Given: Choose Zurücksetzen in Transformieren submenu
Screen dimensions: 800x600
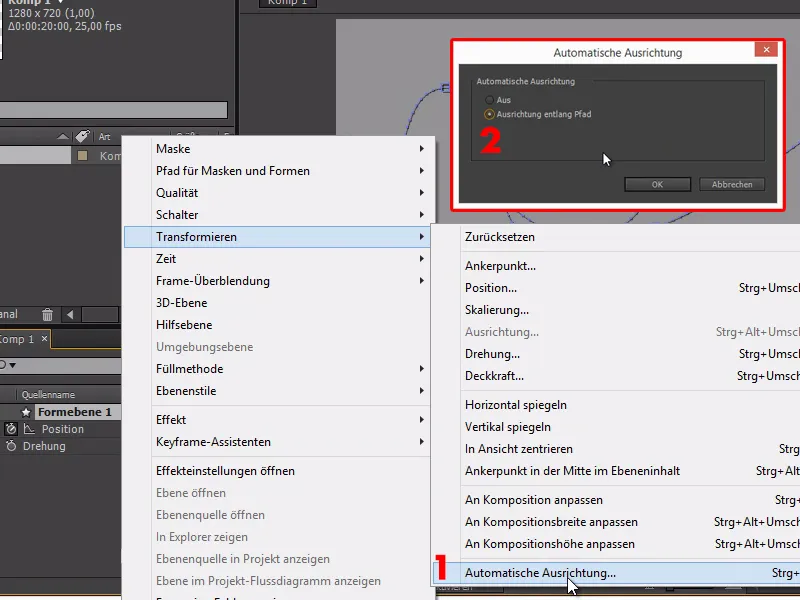Looking at the screenshot, I should click(616, 237).
